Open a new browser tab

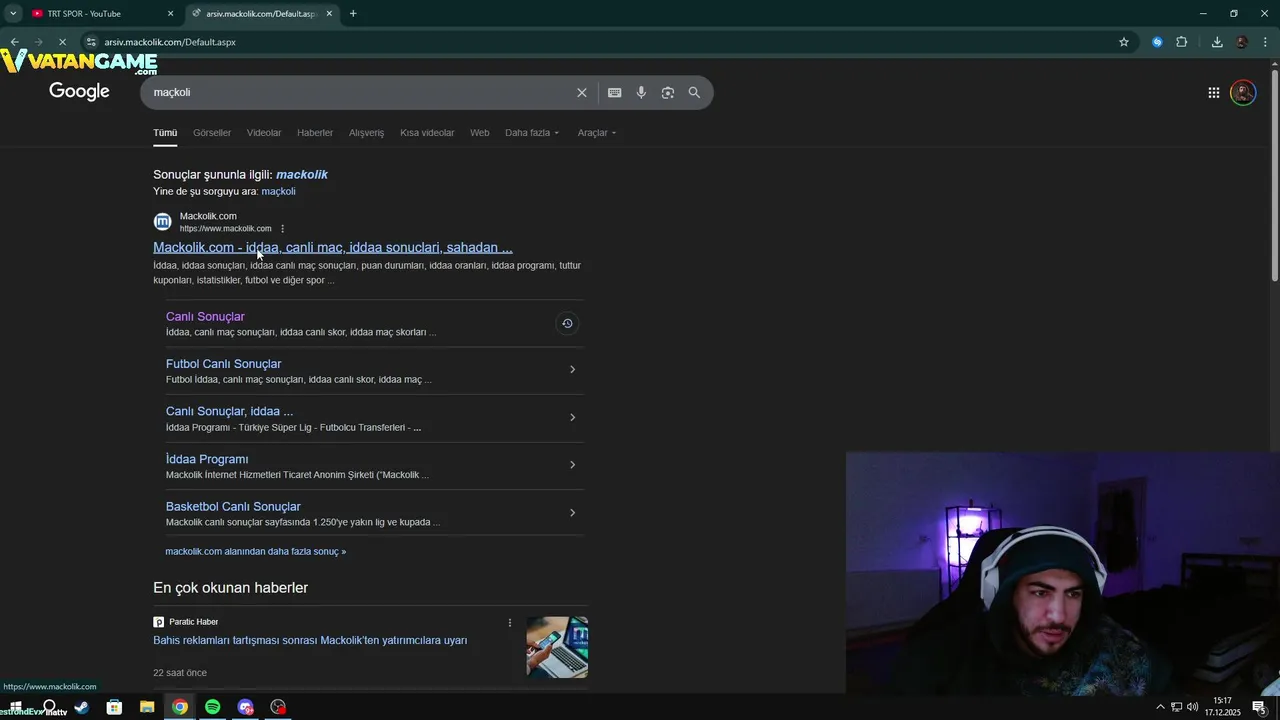pos(353,13)
